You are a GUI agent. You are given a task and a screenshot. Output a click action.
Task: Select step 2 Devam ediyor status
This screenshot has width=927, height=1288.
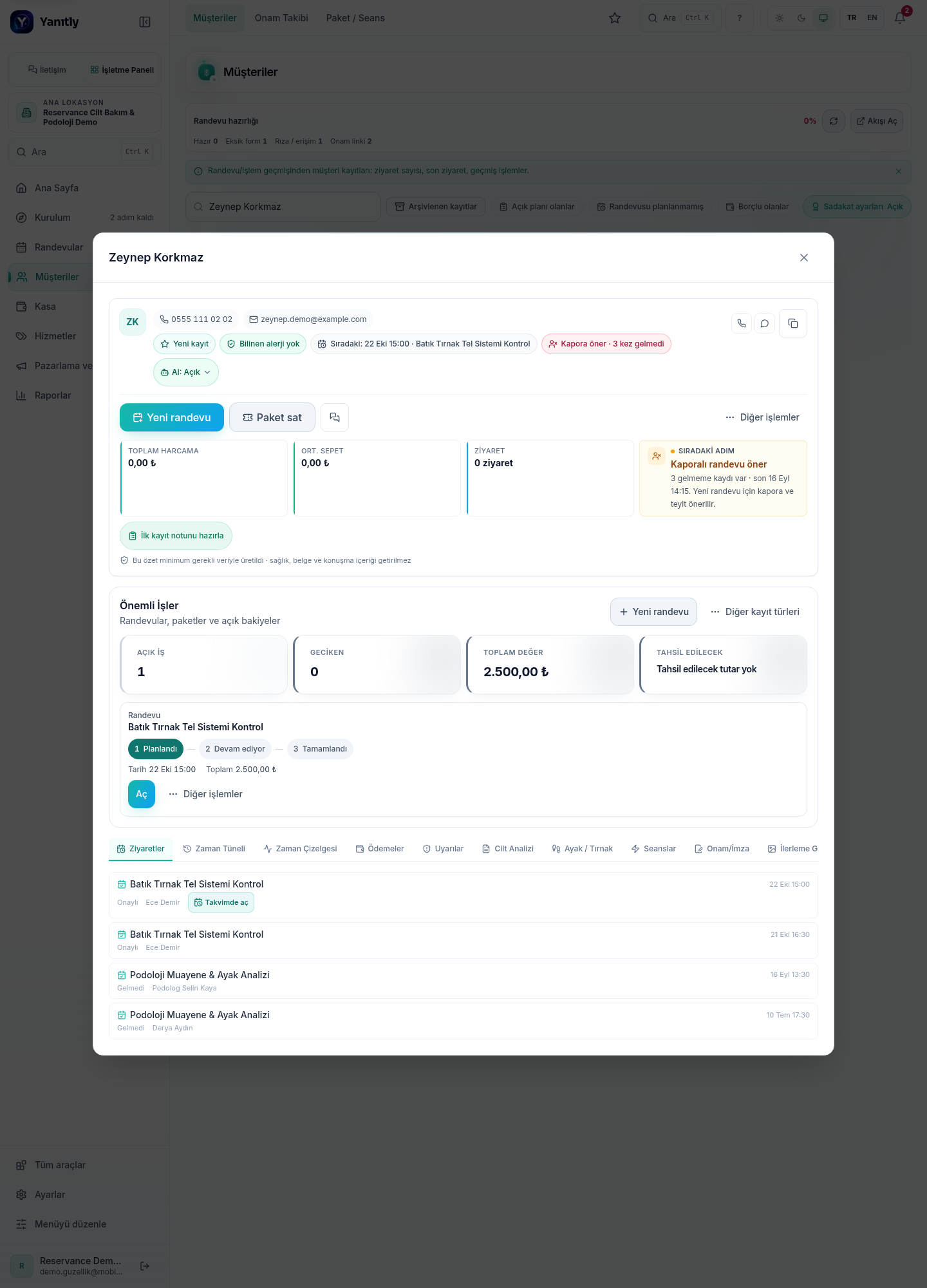point(235,749)
